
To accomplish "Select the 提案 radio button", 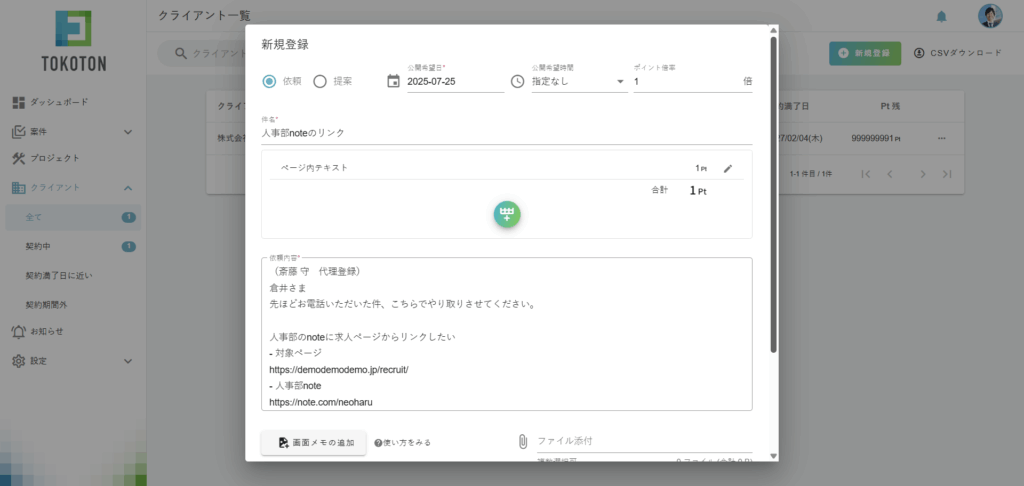I will (x=320, y=81).
